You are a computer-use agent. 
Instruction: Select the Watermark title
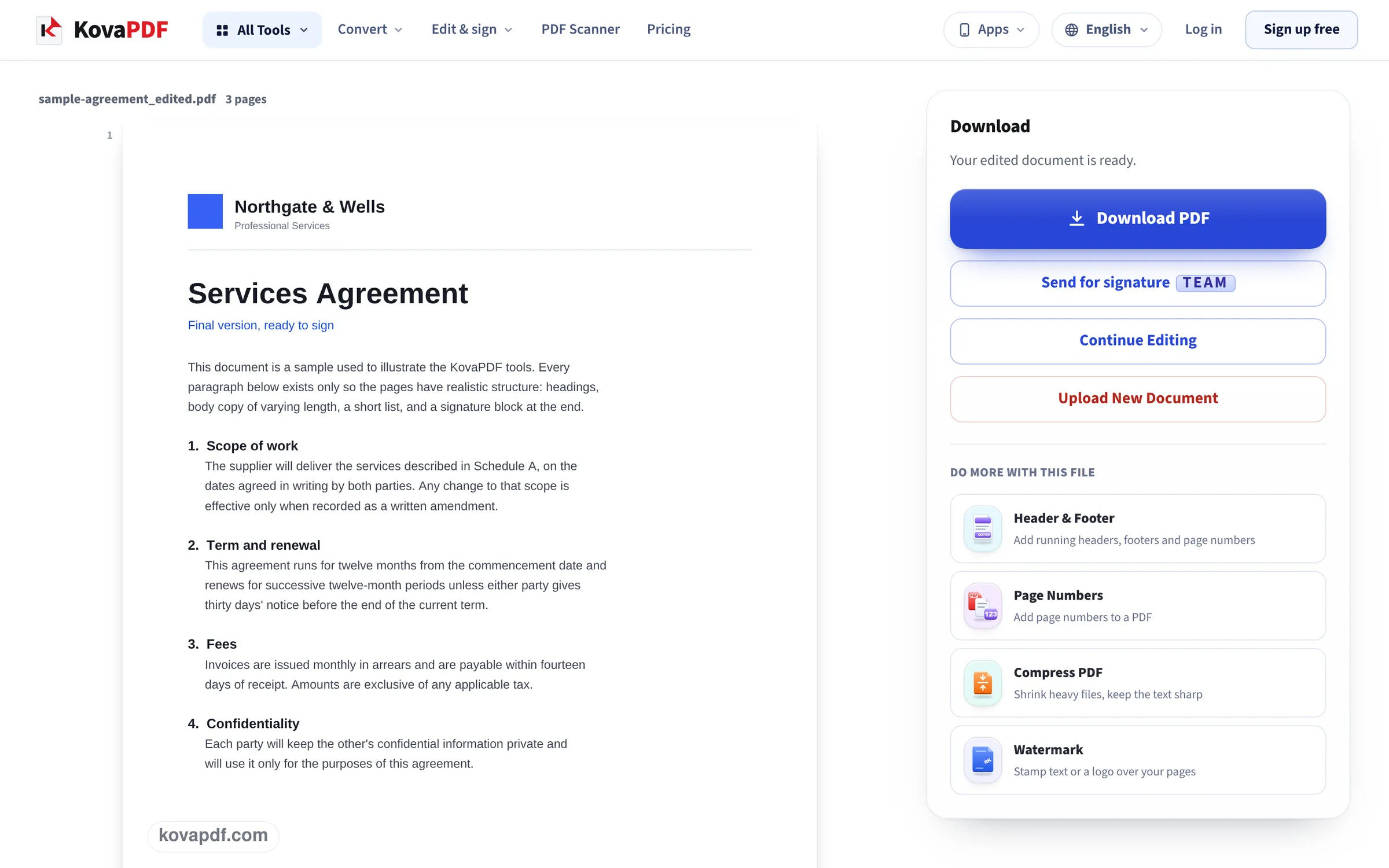(x=1048, y=749)
